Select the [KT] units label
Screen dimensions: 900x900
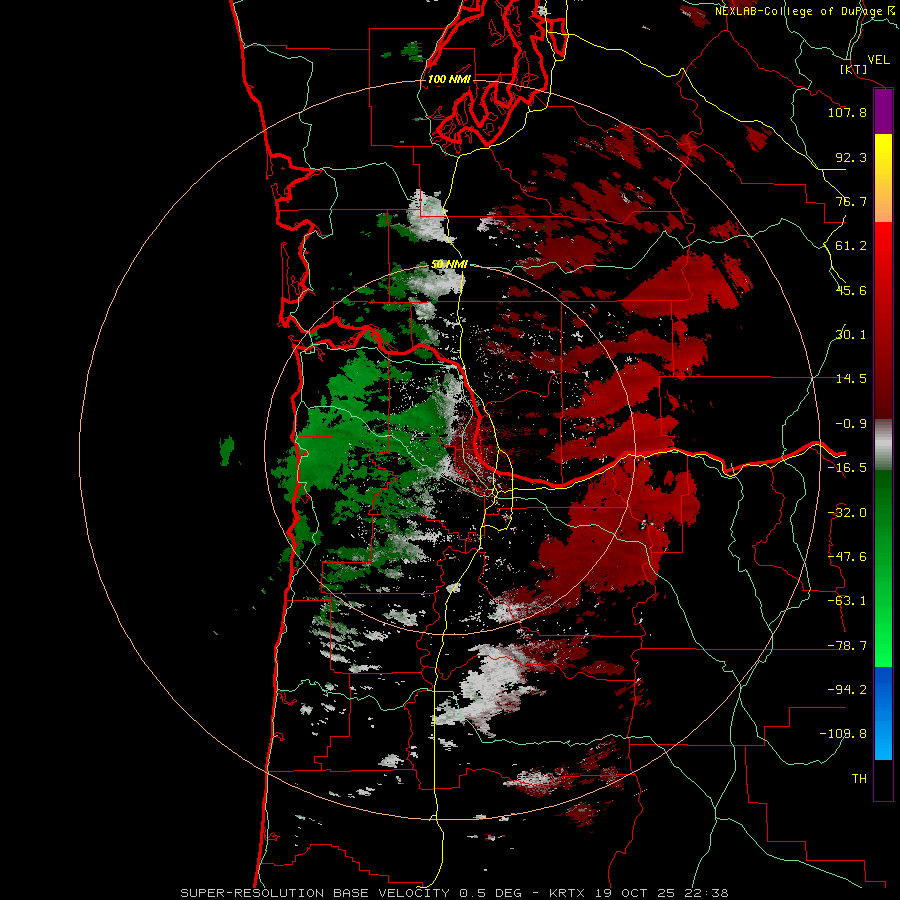(854, 69)
